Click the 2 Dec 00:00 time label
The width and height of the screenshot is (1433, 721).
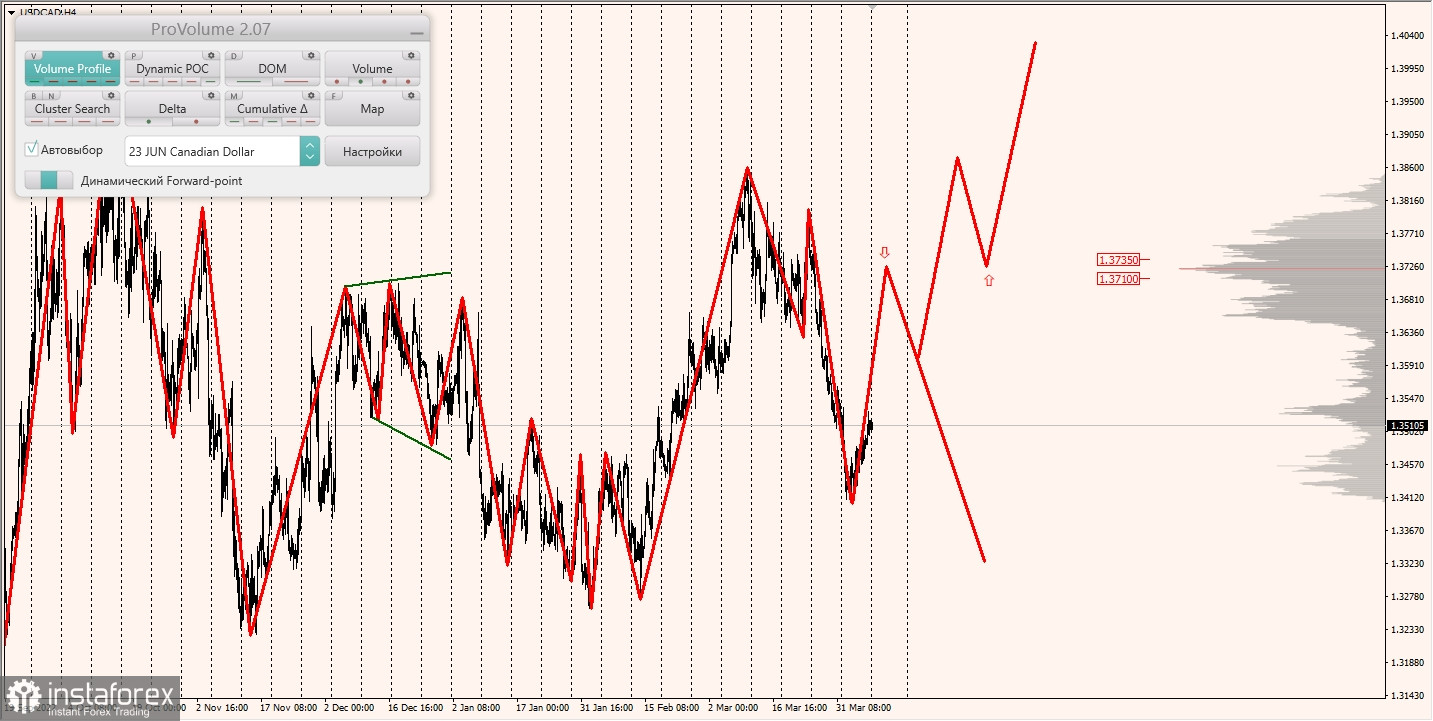350,707
